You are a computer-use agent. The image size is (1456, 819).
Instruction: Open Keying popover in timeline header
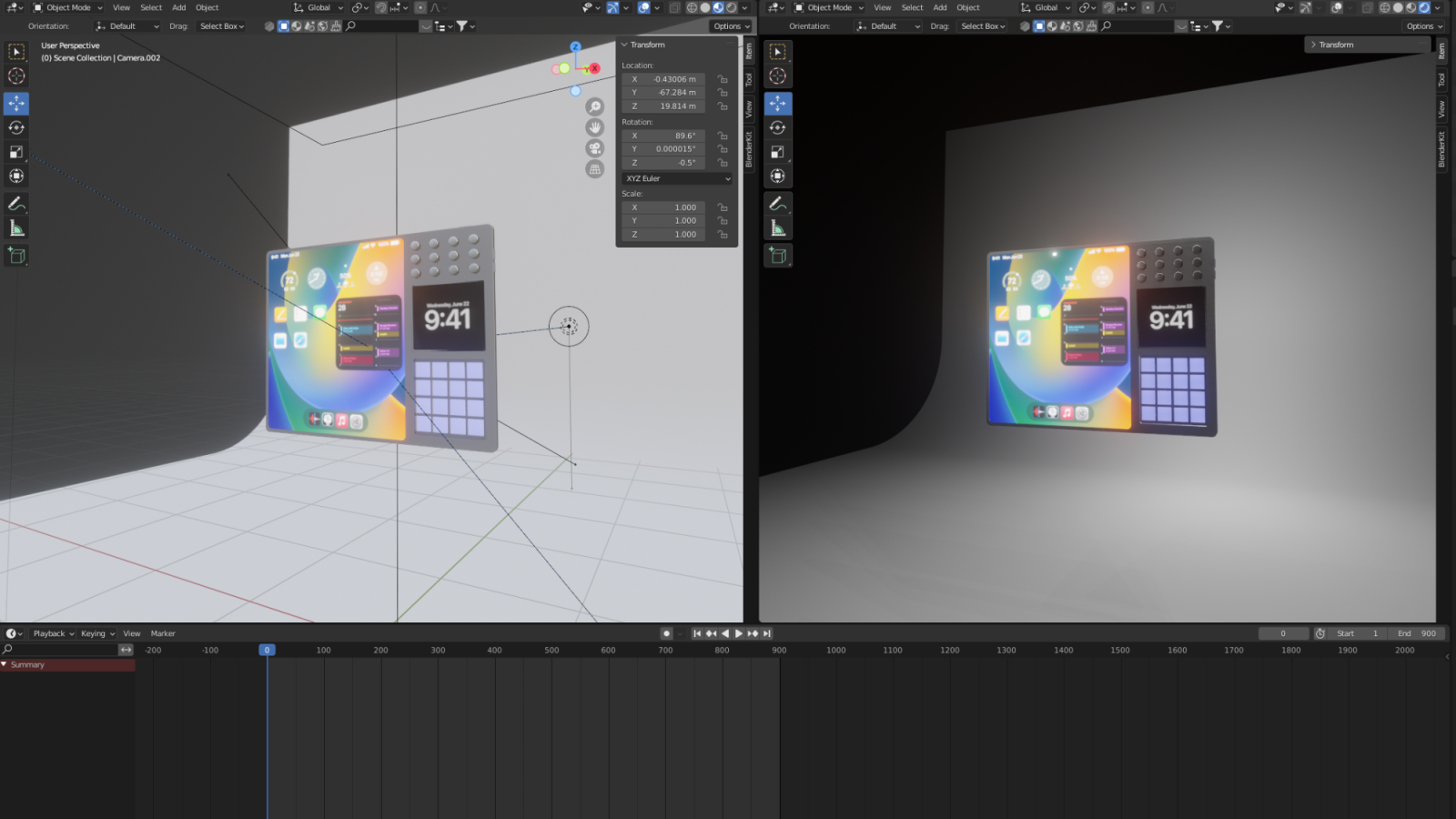click(97, 633)
